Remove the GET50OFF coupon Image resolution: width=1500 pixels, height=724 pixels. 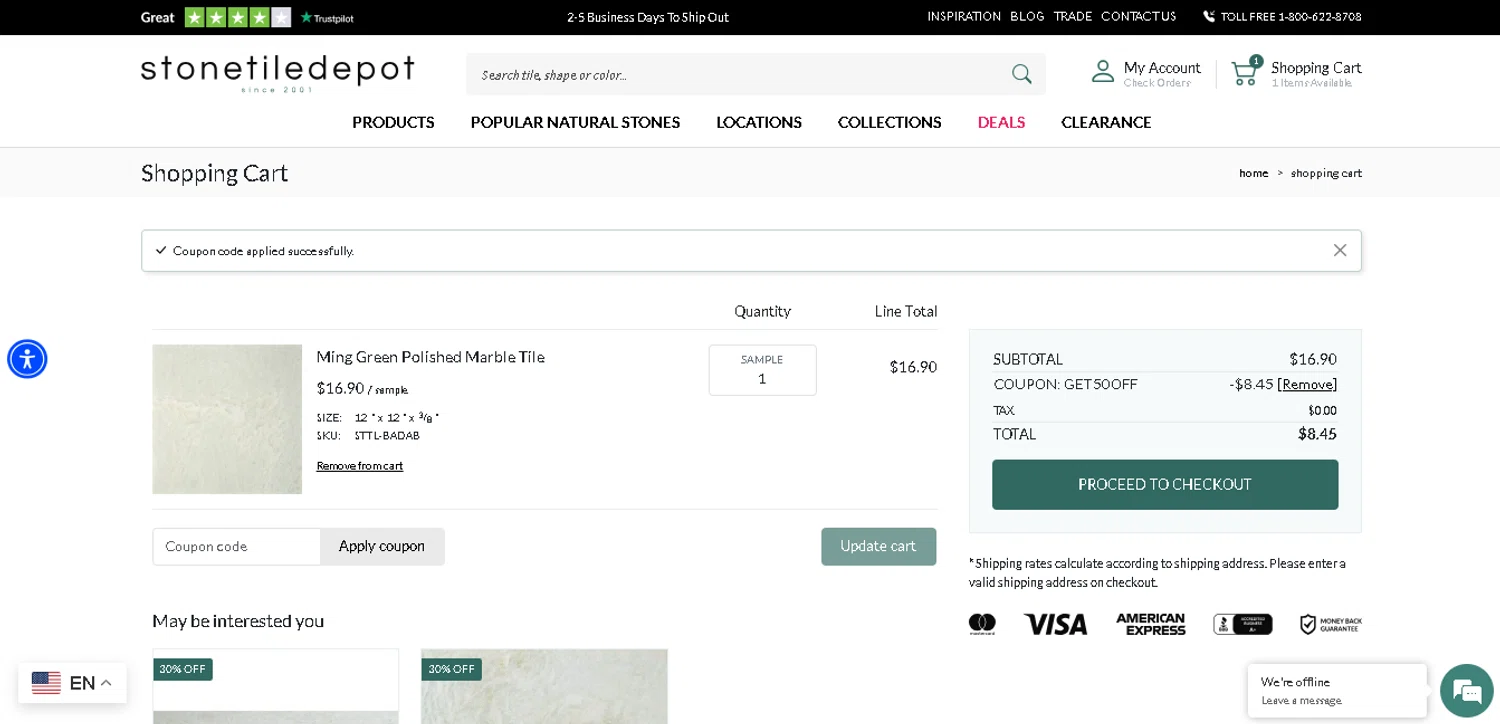(1306, 384)
